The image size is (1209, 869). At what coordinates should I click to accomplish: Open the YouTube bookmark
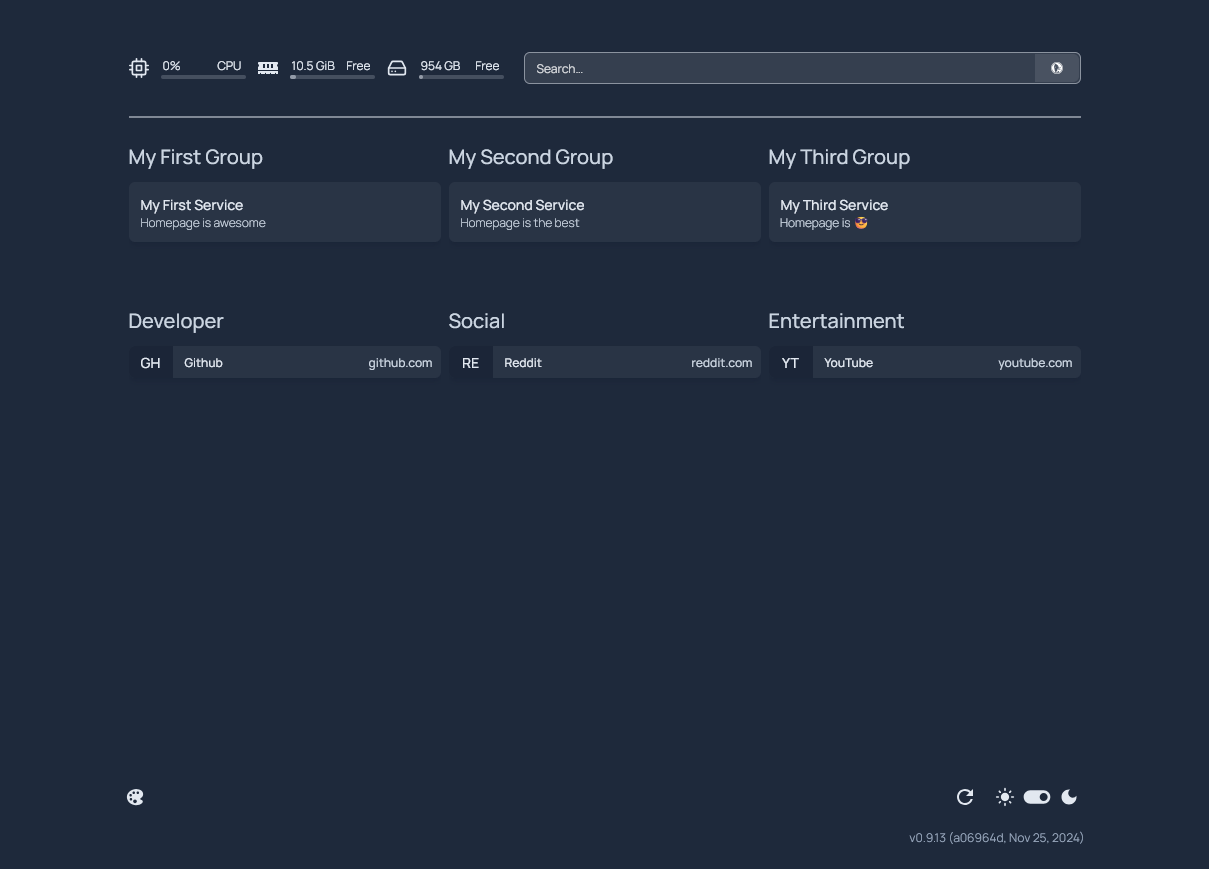947,362
